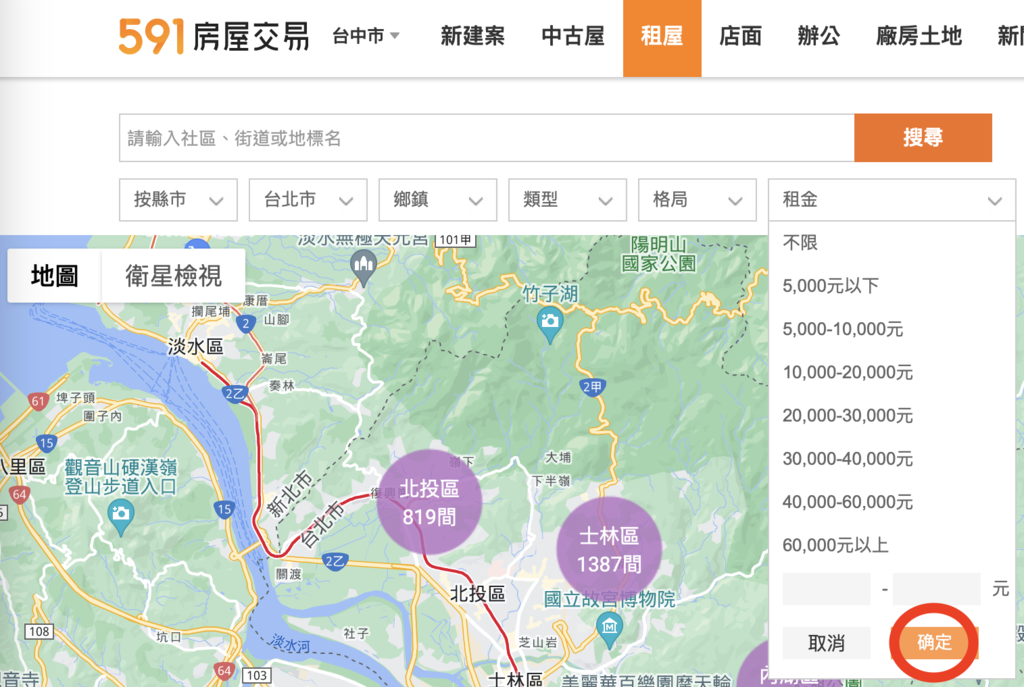Click the 觀音山硬漢嶺登山步道入口 map label
Image resolution: width=1024 pixels, height=687 pixels.
121,477
